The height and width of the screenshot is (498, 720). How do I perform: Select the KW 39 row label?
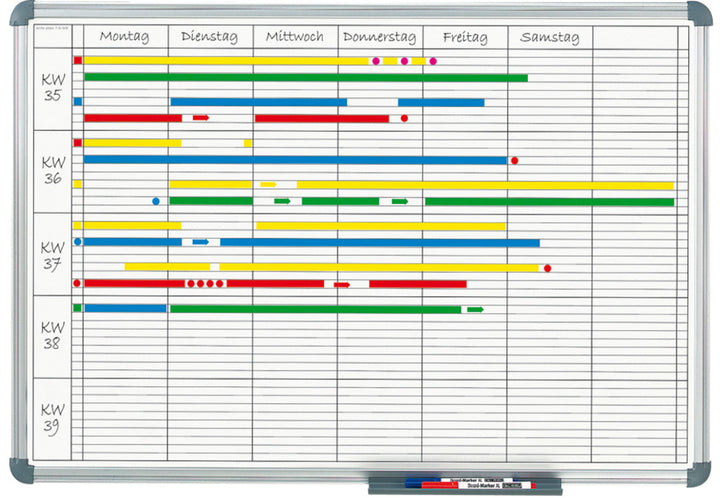click(x=52, y=418)
